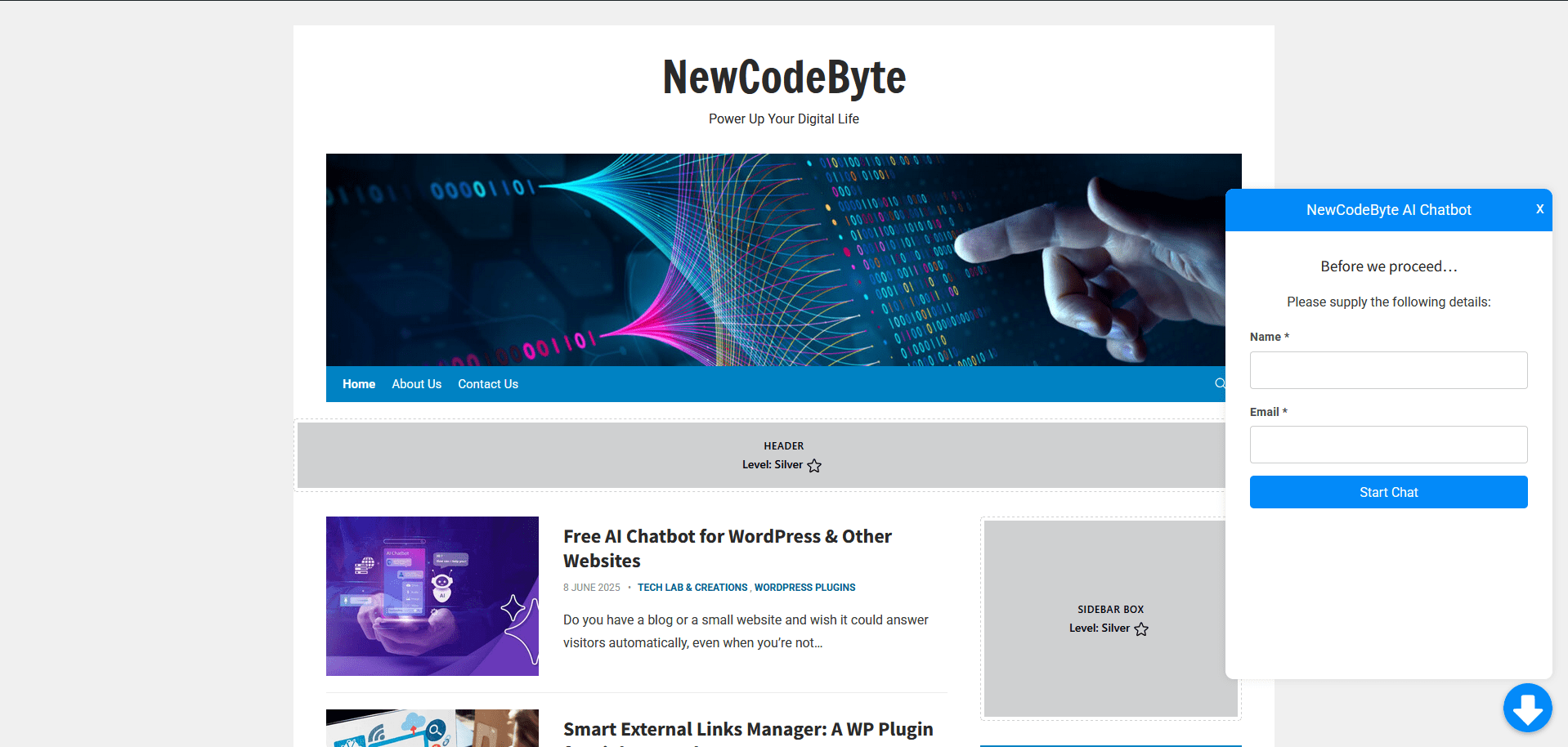The image size is (1568, 747).
Task: Click the search magnifier icon in navbar
Action: pyautogui.click(x=1220, y=383)
